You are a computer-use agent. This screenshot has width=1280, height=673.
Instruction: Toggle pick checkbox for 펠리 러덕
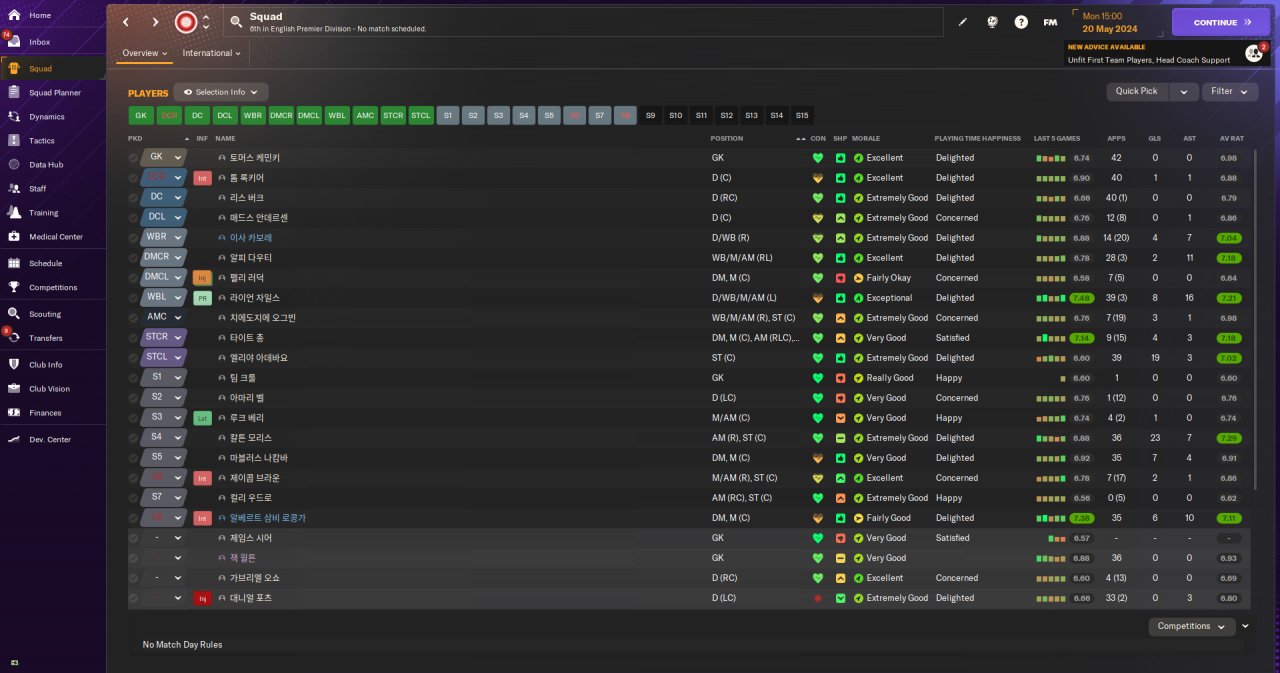(x=134, y=278)
